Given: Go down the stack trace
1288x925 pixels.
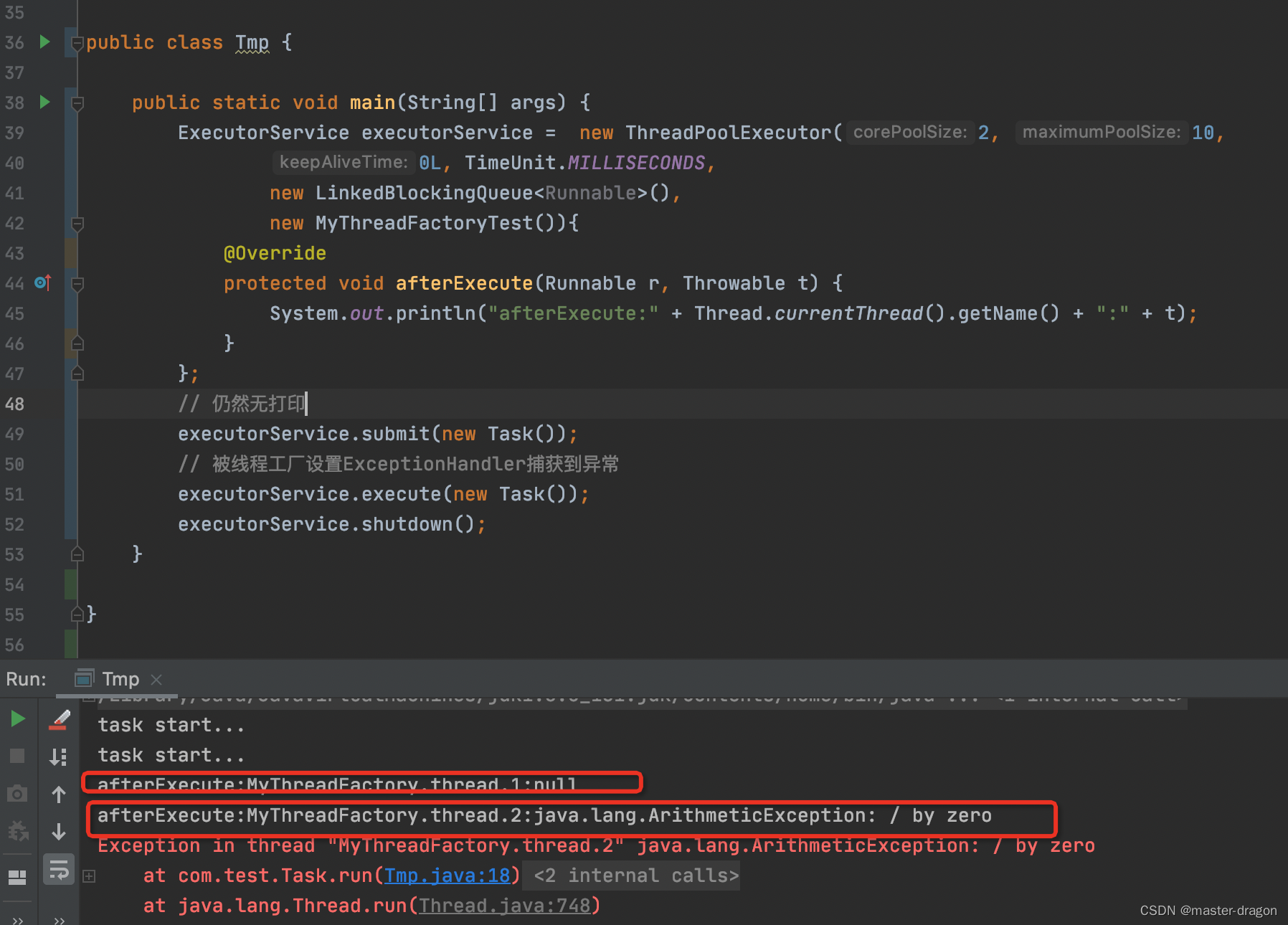Looking at the screenshot, I should click(x=59, y=831).
